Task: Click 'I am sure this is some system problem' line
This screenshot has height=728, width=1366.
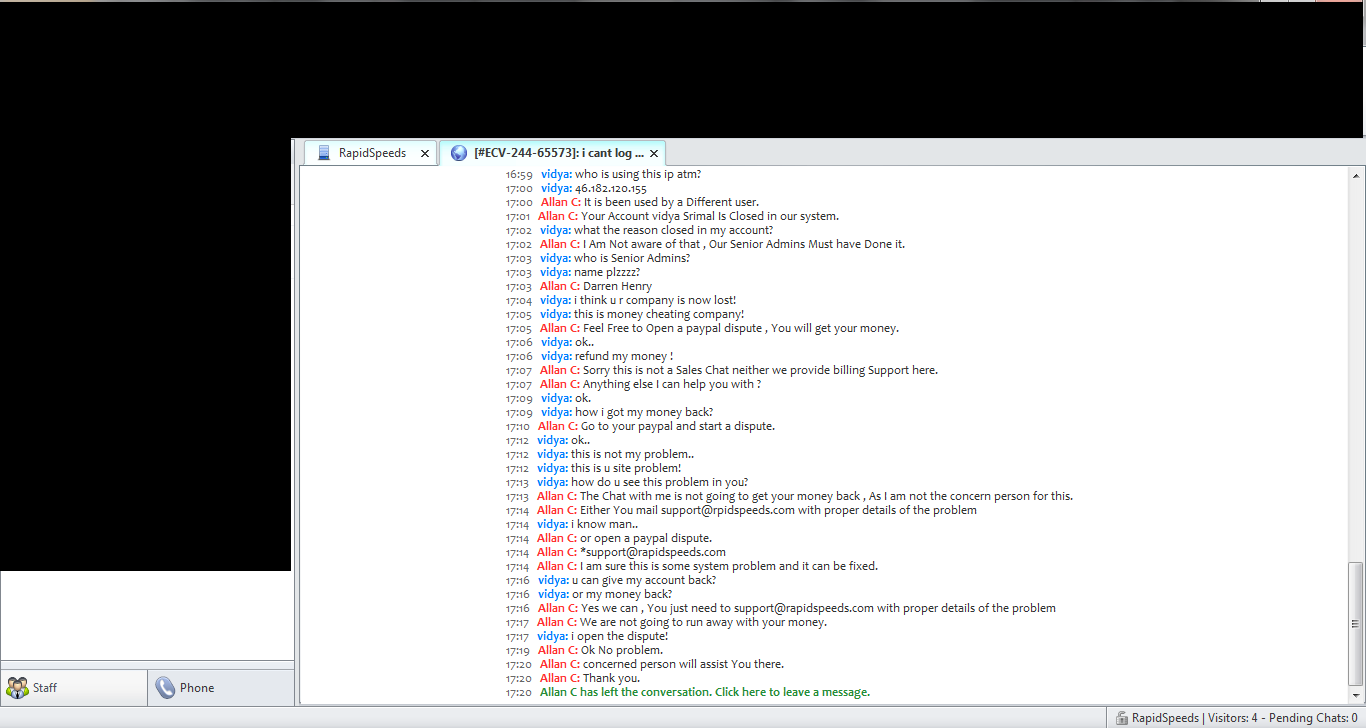Action: coord(729,566)
